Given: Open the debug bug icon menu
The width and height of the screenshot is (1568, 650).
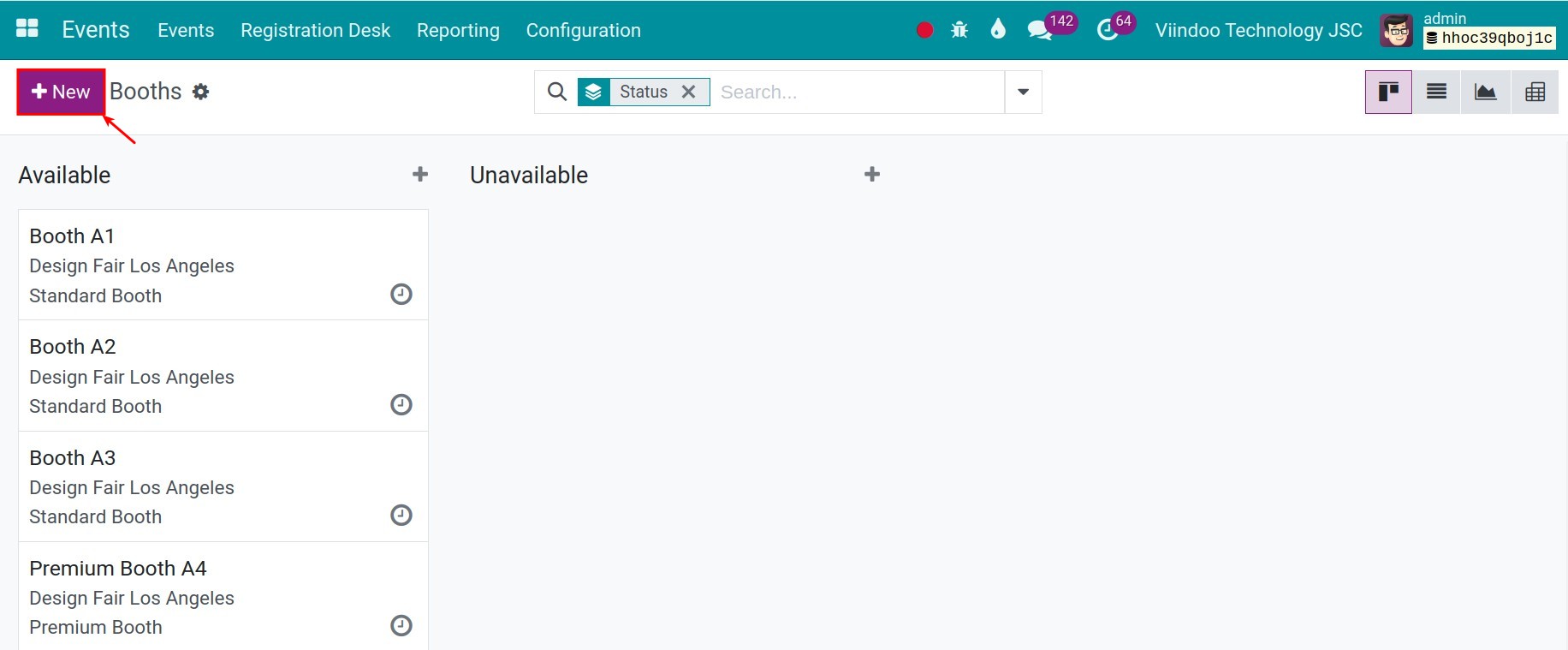Looking at the screenshot, I should click(959, 30).
